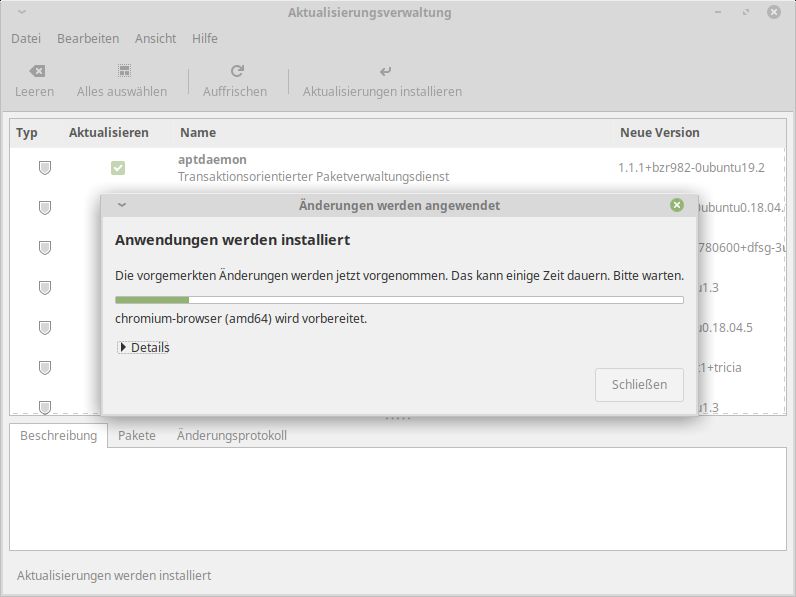796x597 pixels.
Task: Click Aktualisierungen installieren toolbar icon
Action: [384, 72]
